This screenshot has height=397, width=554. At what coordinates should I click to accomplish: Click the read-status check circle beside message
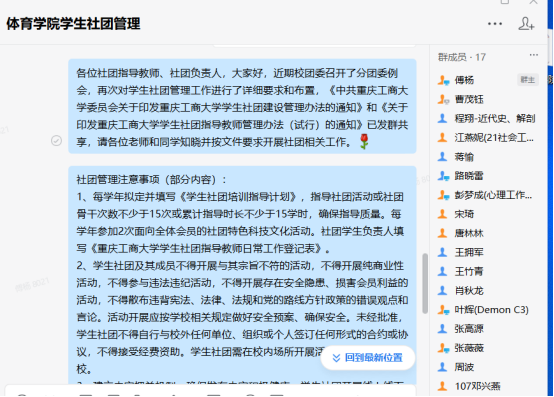tap(56, 141)
